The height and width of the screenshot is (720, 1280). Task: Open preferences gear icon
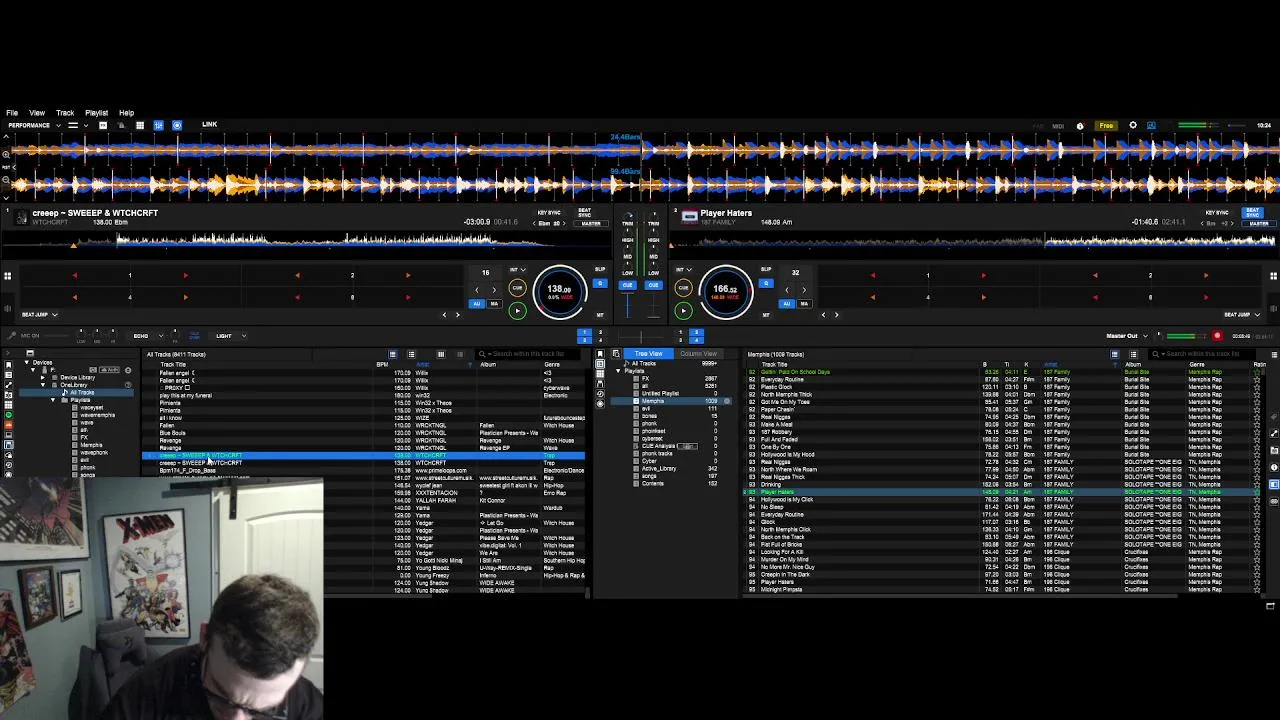[1132, 126]
